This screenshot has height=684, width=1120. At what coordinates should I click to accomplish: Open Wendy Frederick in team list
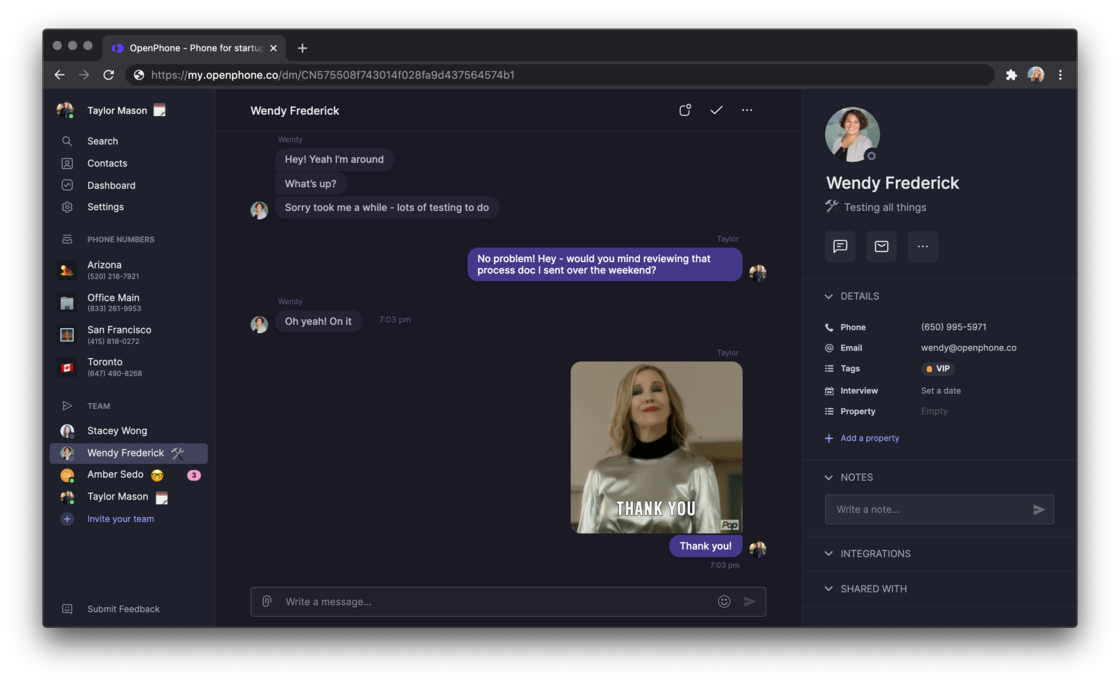(129, 453)
